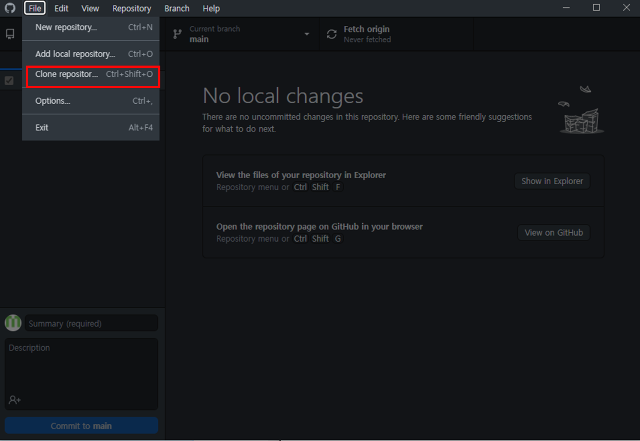Click View on GitHub button
The height and width of the screenshot is (441, 640).
pos(553,233)
